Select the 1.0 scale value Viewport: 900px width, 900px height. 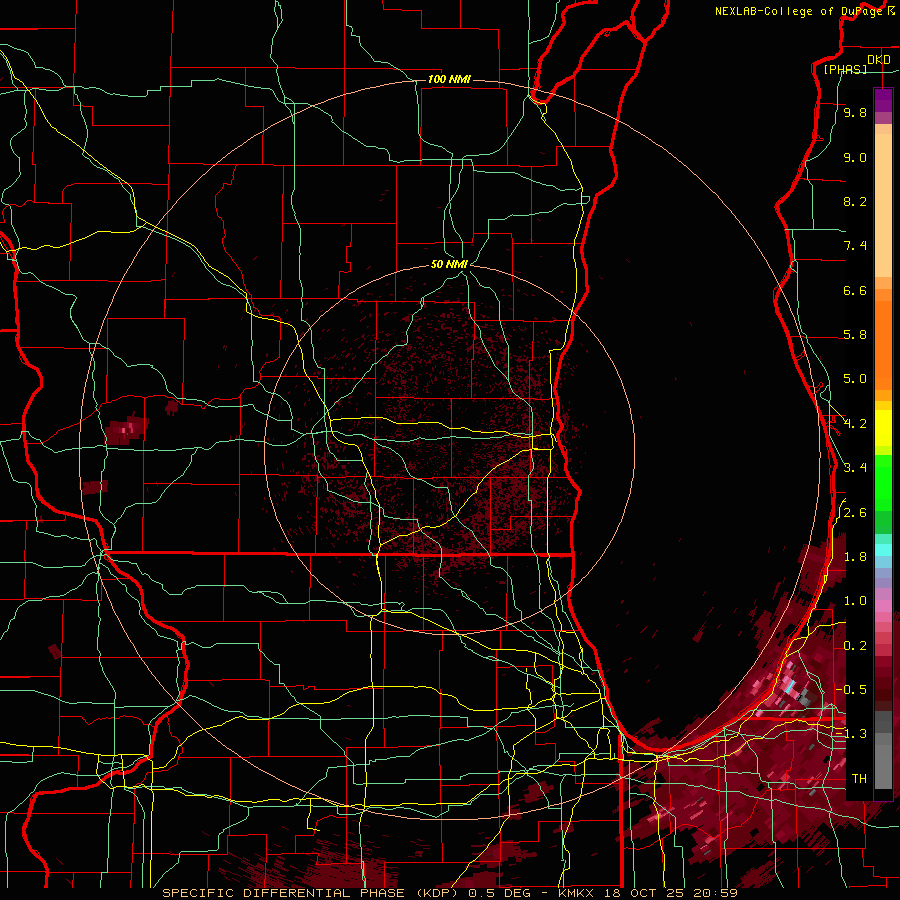tap(855, 601)
